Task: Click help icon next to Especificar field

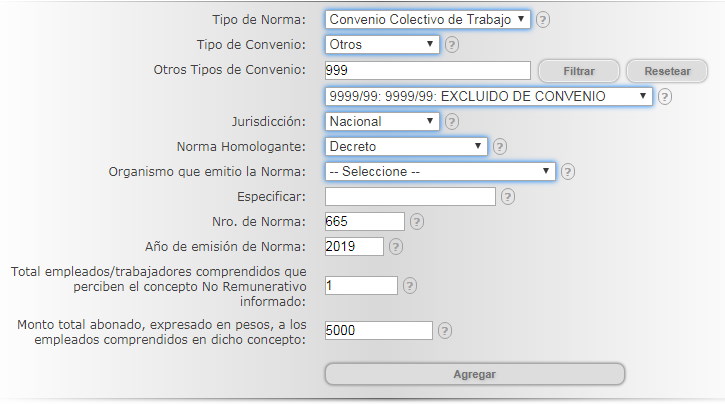Action: coord(510,197)
